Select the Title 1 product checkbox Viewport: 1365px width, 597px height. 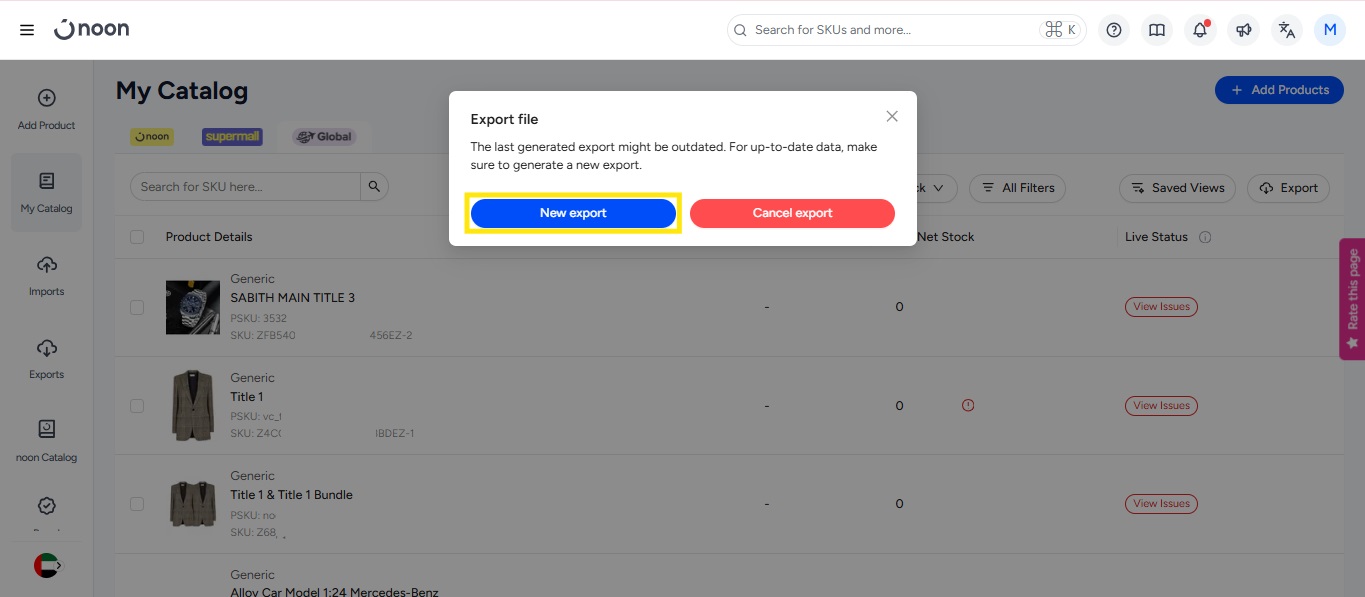[137, 406]
